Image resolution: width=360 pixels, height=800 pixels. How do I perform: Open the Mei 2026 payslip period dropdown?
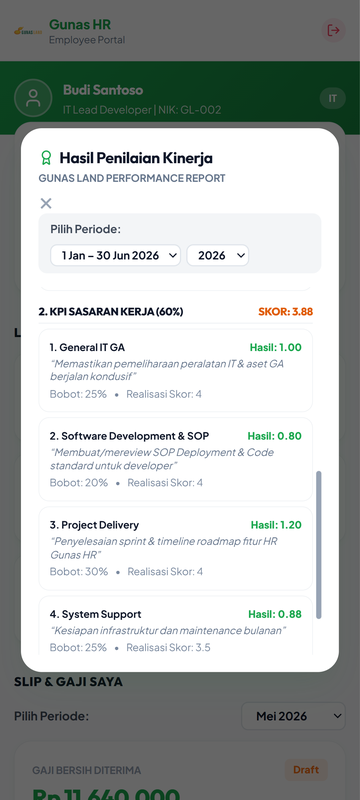click(x=293, y=716)
